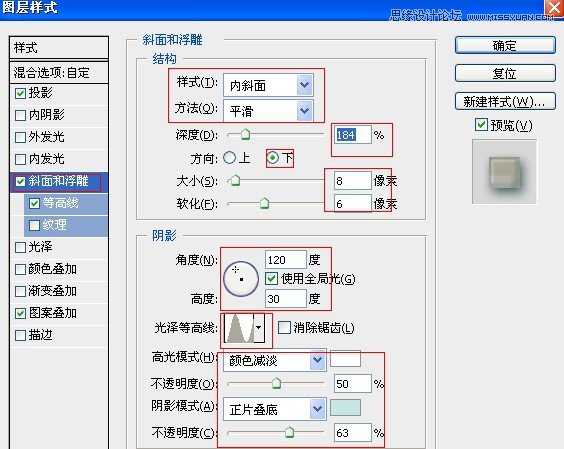Image resolution: width=564 pixels, height=449 pixels.
Task: Select direction 下 radio button
Action: click(273, 158)
